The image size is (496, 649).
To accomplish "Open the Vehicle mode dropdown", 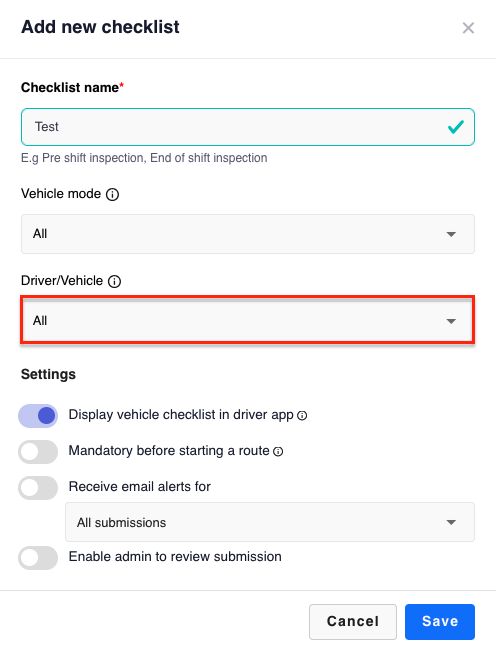I will (x=248, y=234).
